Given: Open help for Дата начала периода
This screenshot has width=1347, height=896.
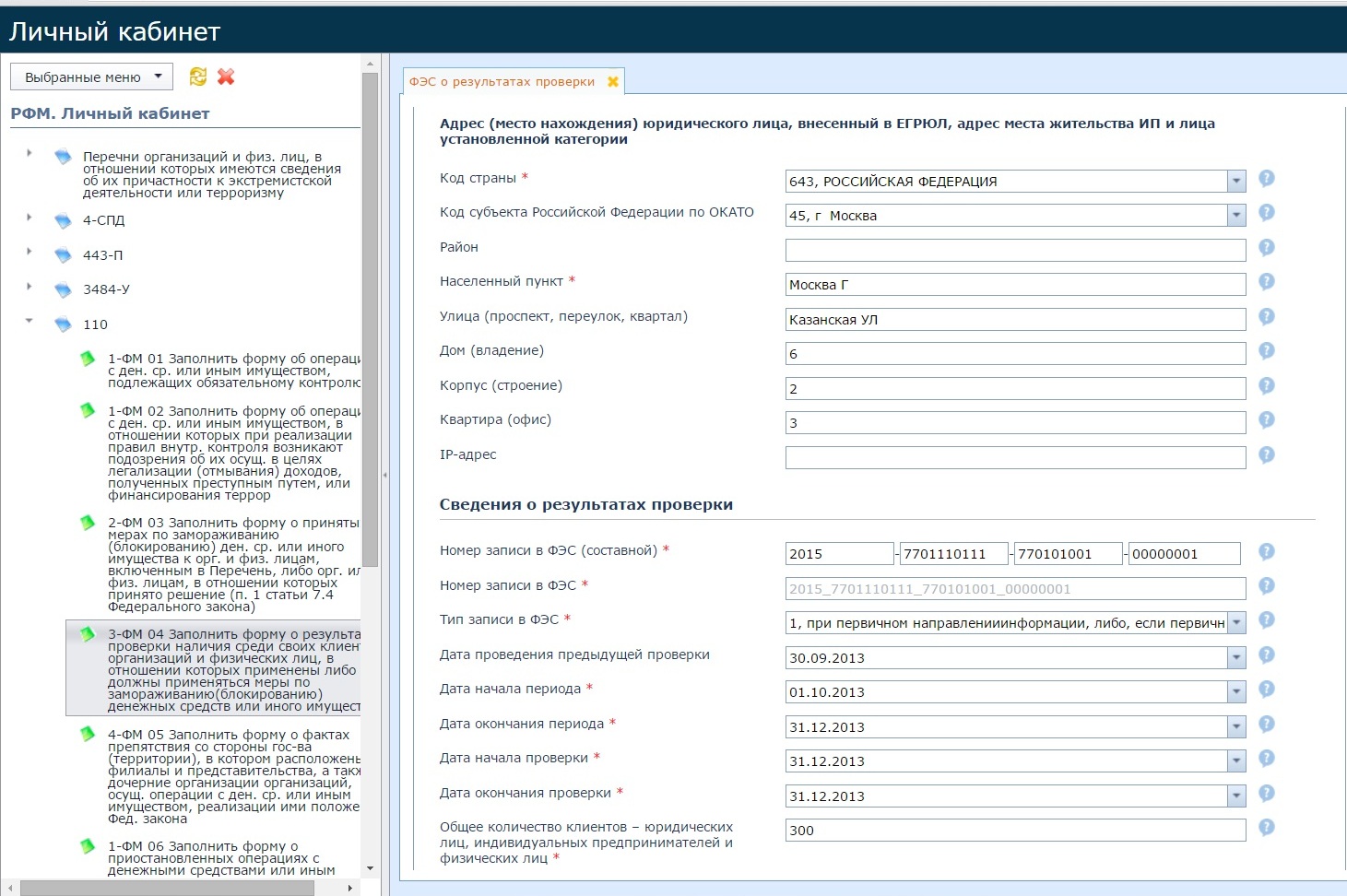Looking at the screenshot, I should [1267, 690].
